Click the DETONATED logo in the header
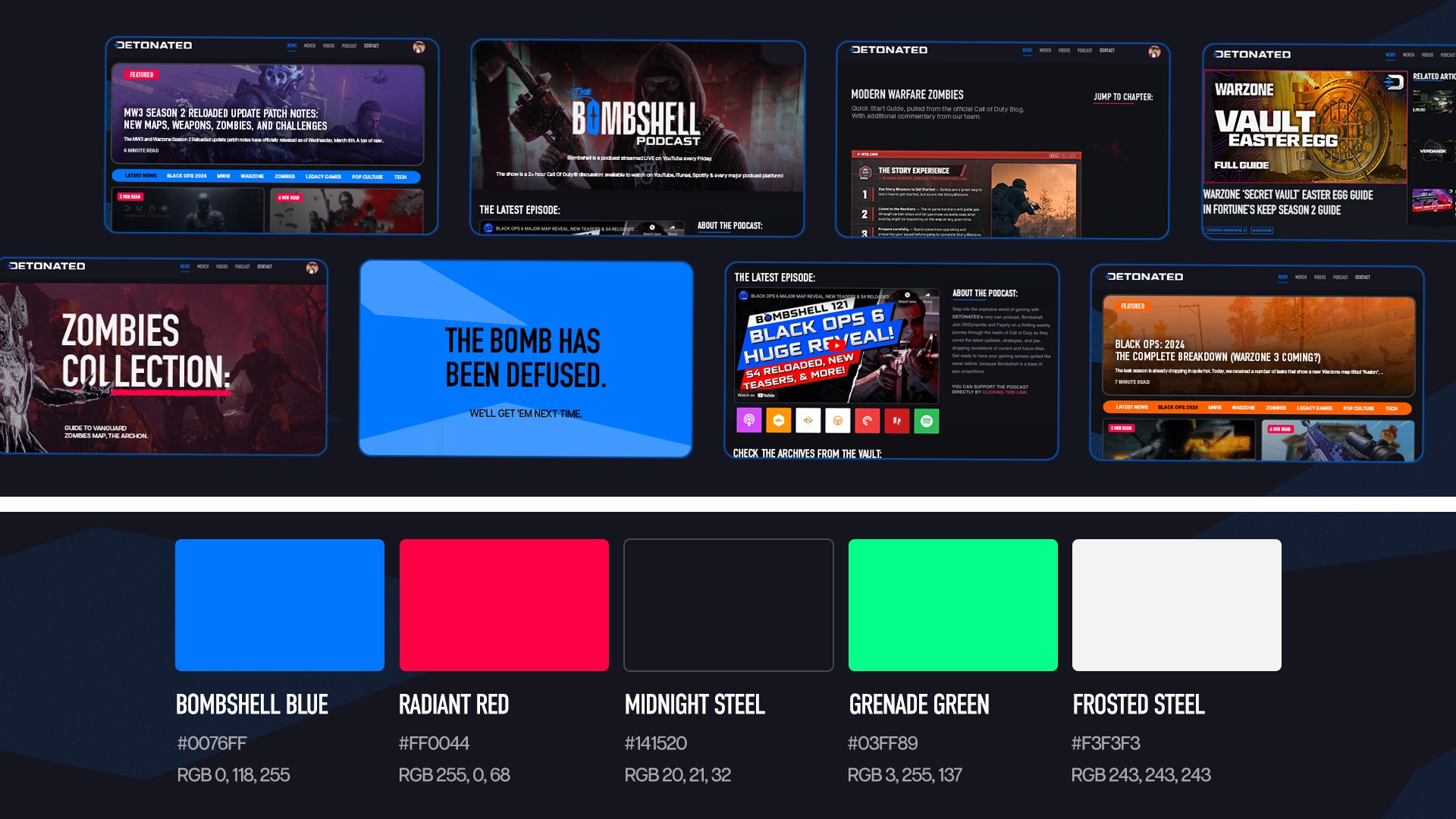This screenshot has height=819, width=1456. [153, 45]
